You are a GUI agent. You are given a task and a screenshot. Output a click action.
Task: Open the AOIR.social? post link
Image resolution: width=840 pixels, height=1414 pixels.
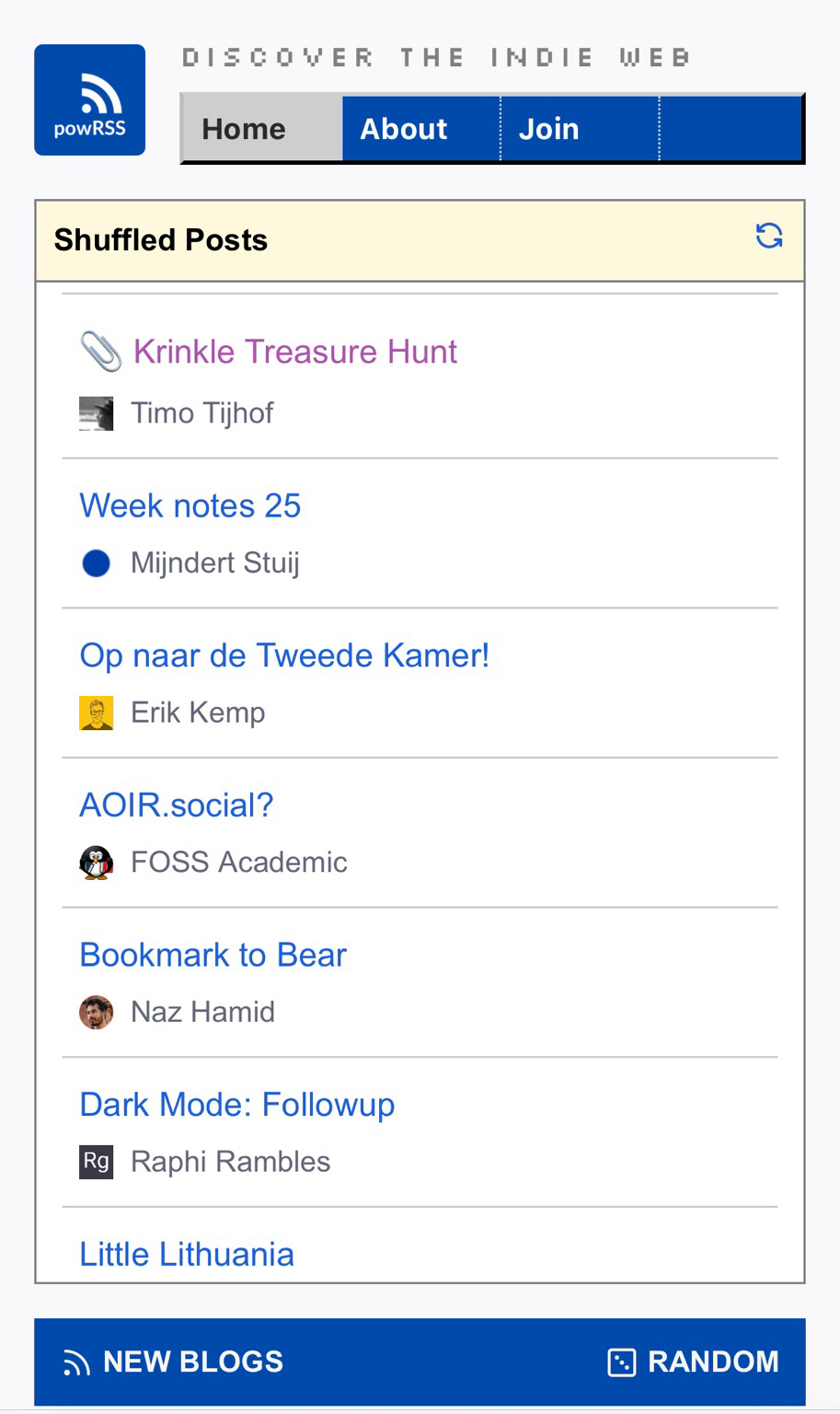(177, 806)
